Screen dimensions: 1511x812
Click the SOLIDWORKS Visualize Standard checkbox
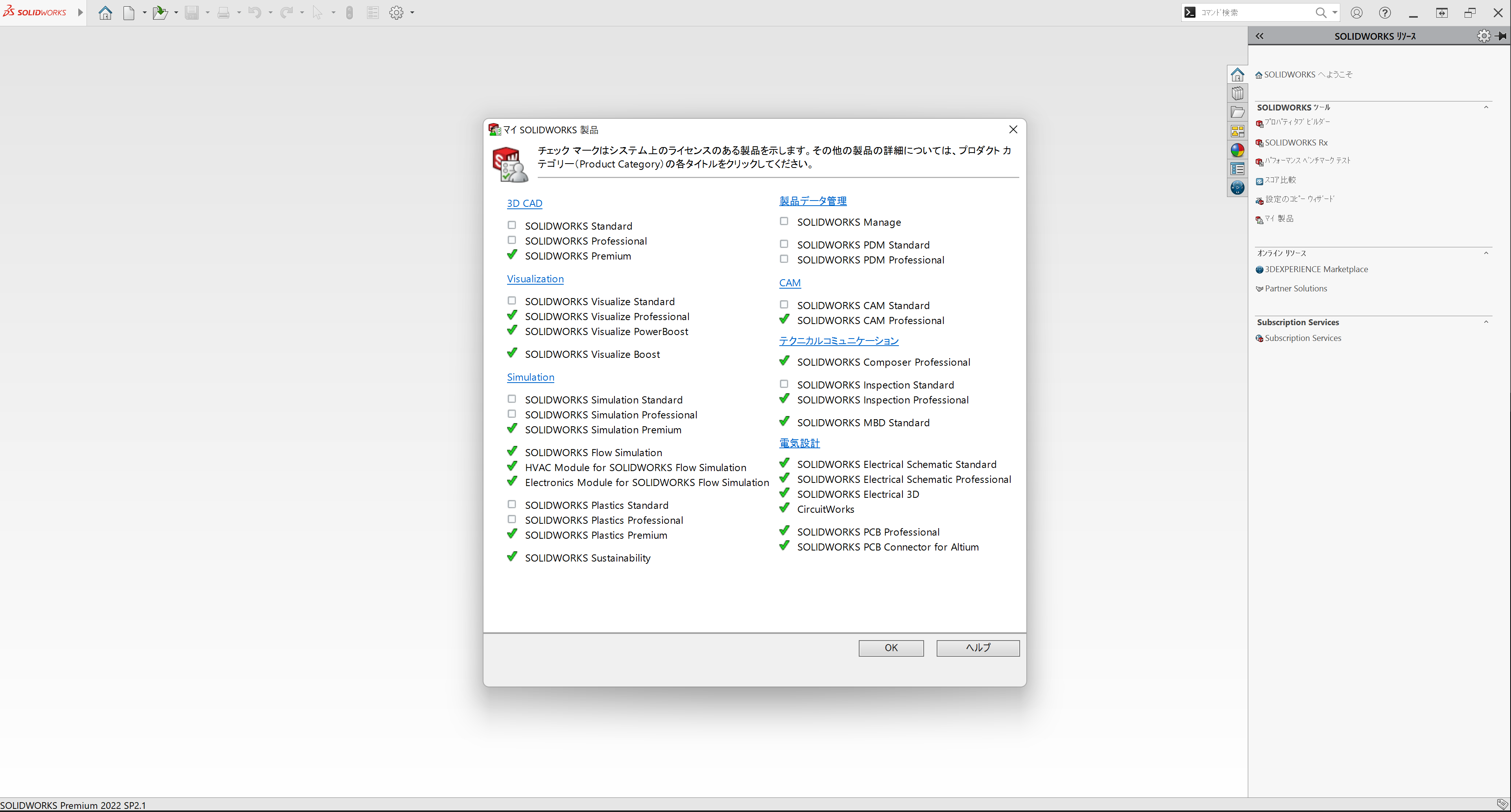pos(511,301)
